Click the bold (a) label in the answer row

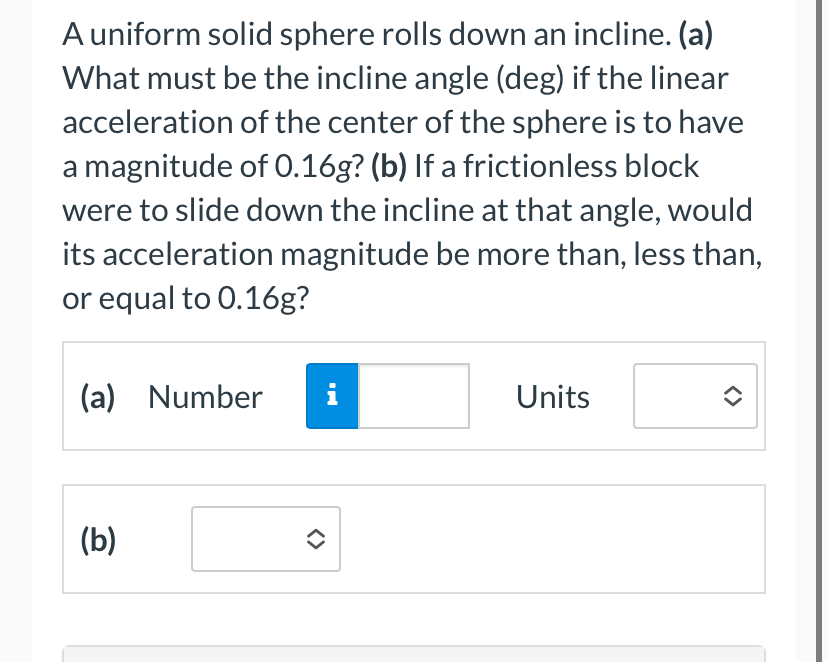point(96,396)
